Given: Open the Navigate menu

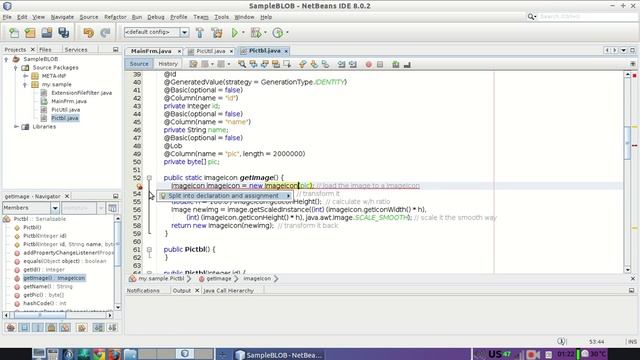Looking at the screenshot, I should pyautogui.click(x=62, y=17).
